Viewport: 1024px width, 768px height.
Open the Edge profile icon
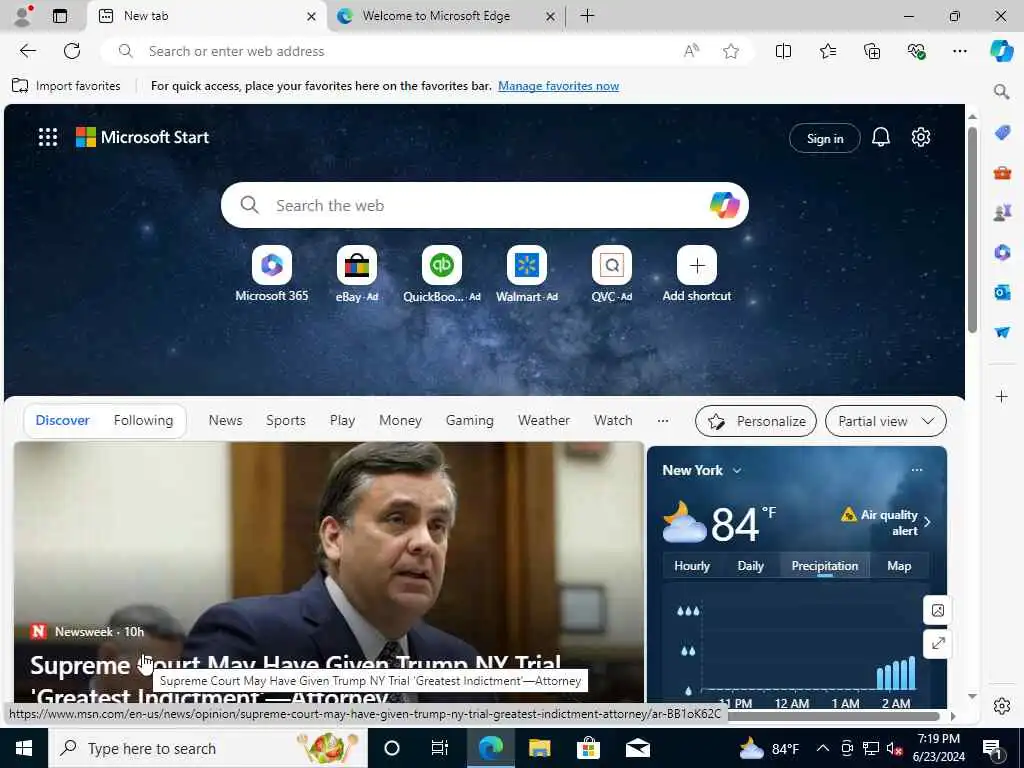pyautogui.click(x=23, y=16)
